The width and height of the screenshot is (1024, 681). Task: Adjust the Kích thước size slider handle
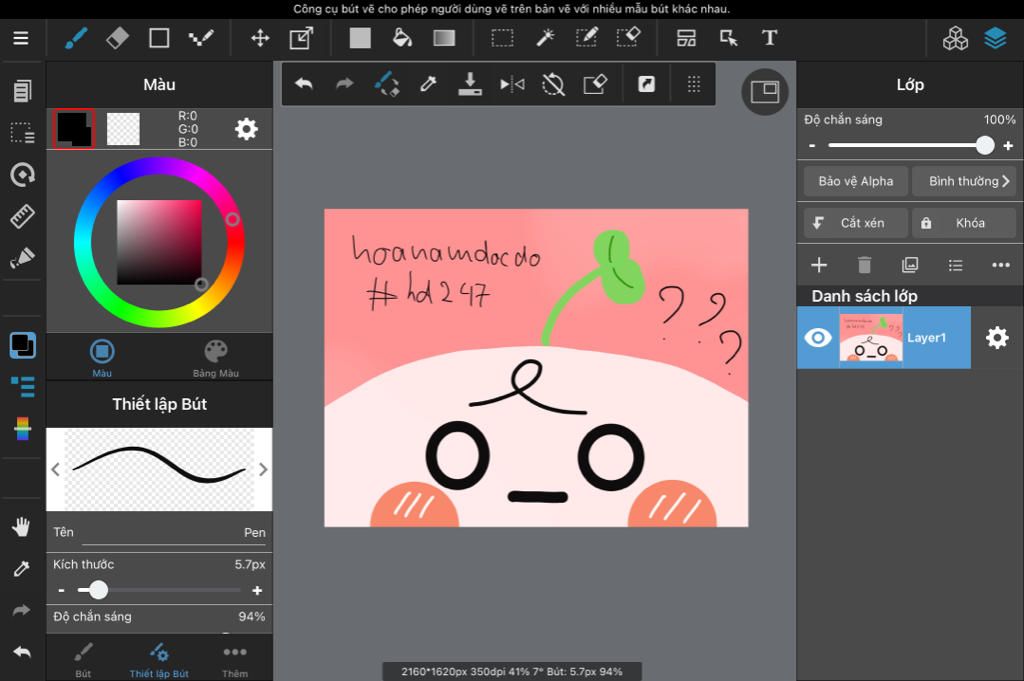point(99,590)
